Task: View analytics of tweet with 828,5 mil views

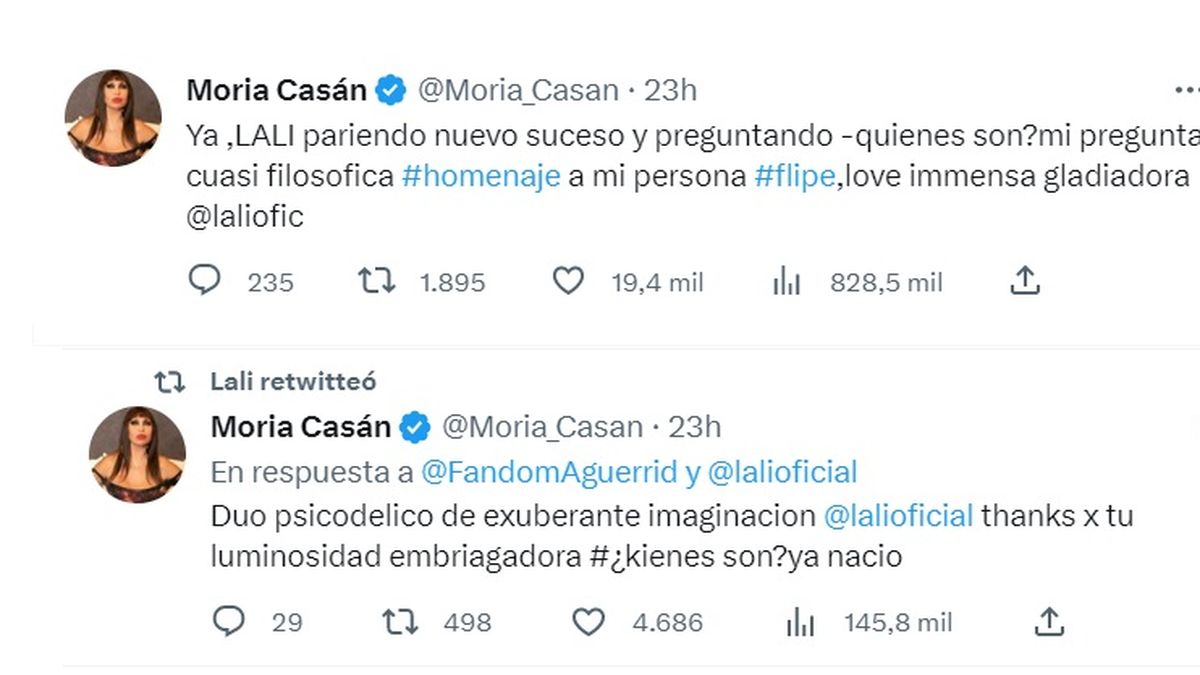Action: [x=787, y=282]
